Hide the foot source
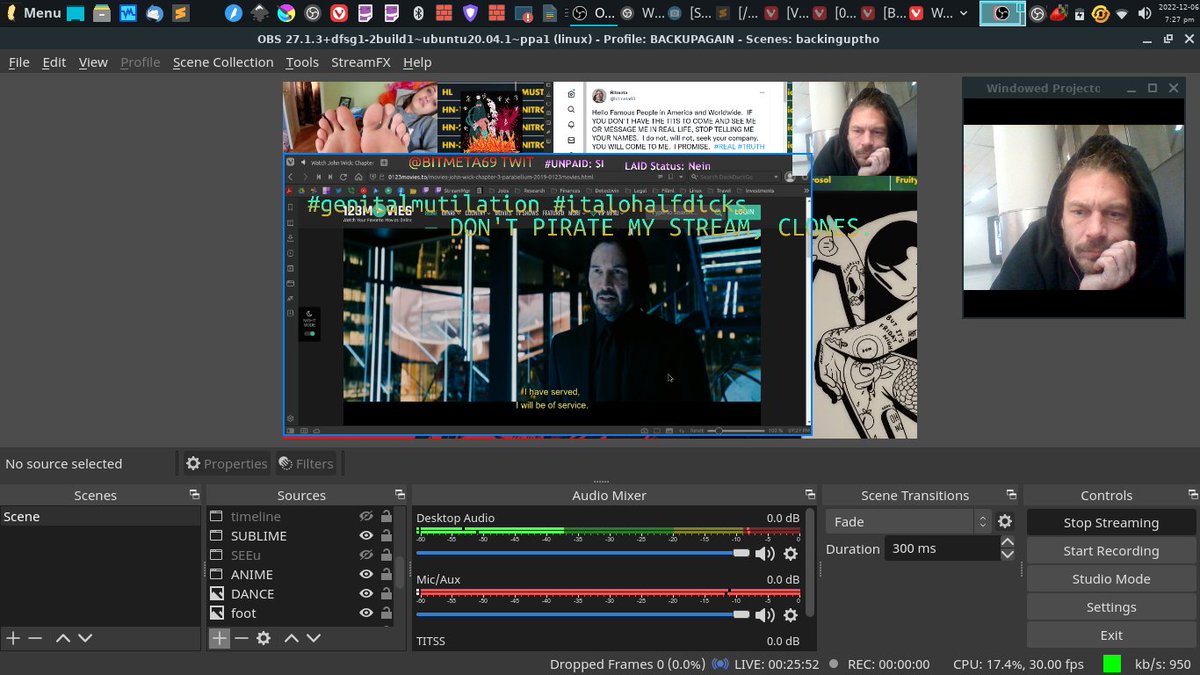Image resolution: width=1200 pixels, height=675 pixels. [x=366, y=613]
